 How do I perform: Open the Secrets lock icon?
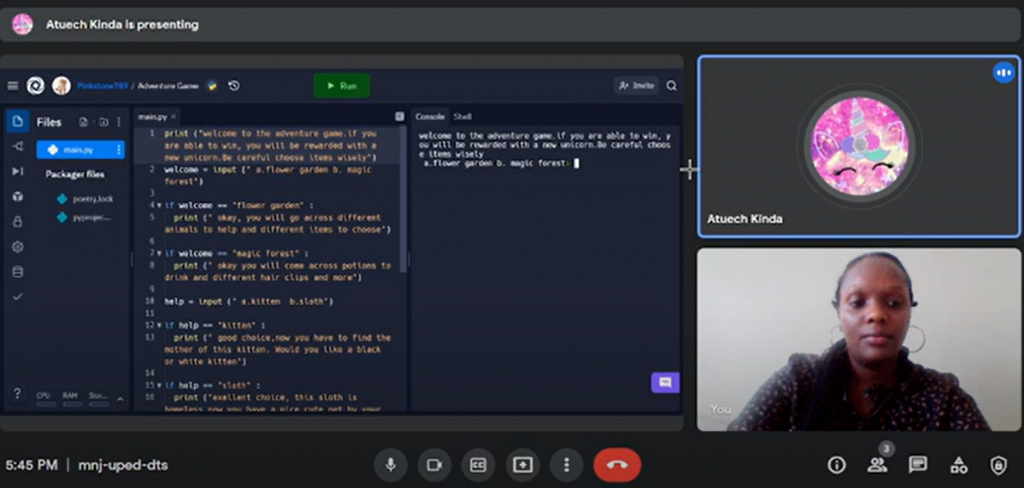18,221
